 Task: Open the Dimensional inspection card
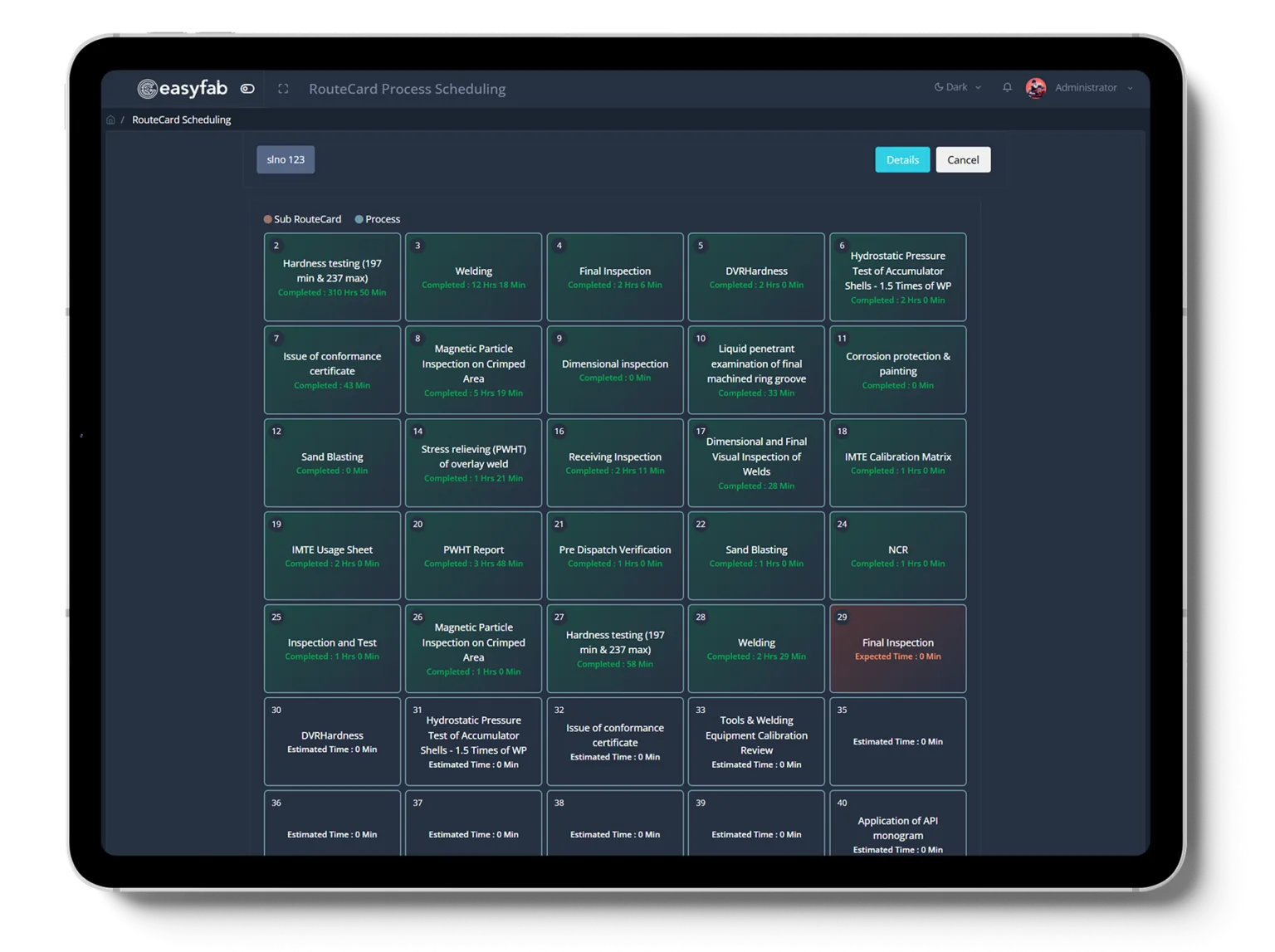point(615,370)
